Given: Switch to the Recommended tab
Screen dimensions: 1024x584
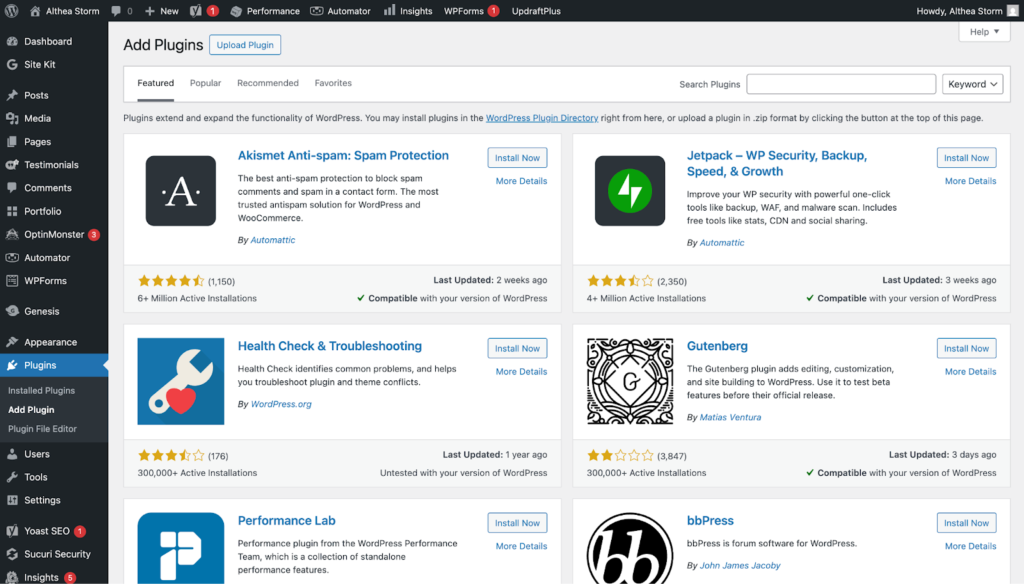Looking at the screenshot, I should 267,83.
